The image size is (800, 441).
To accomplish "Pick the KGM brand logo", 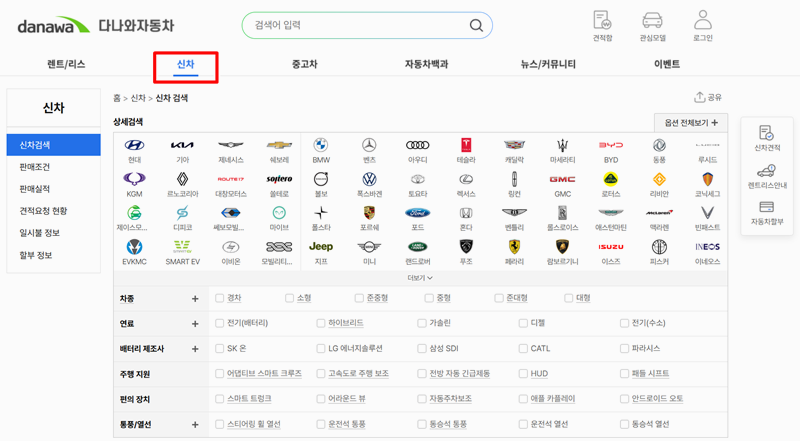I will click(134, 179).
